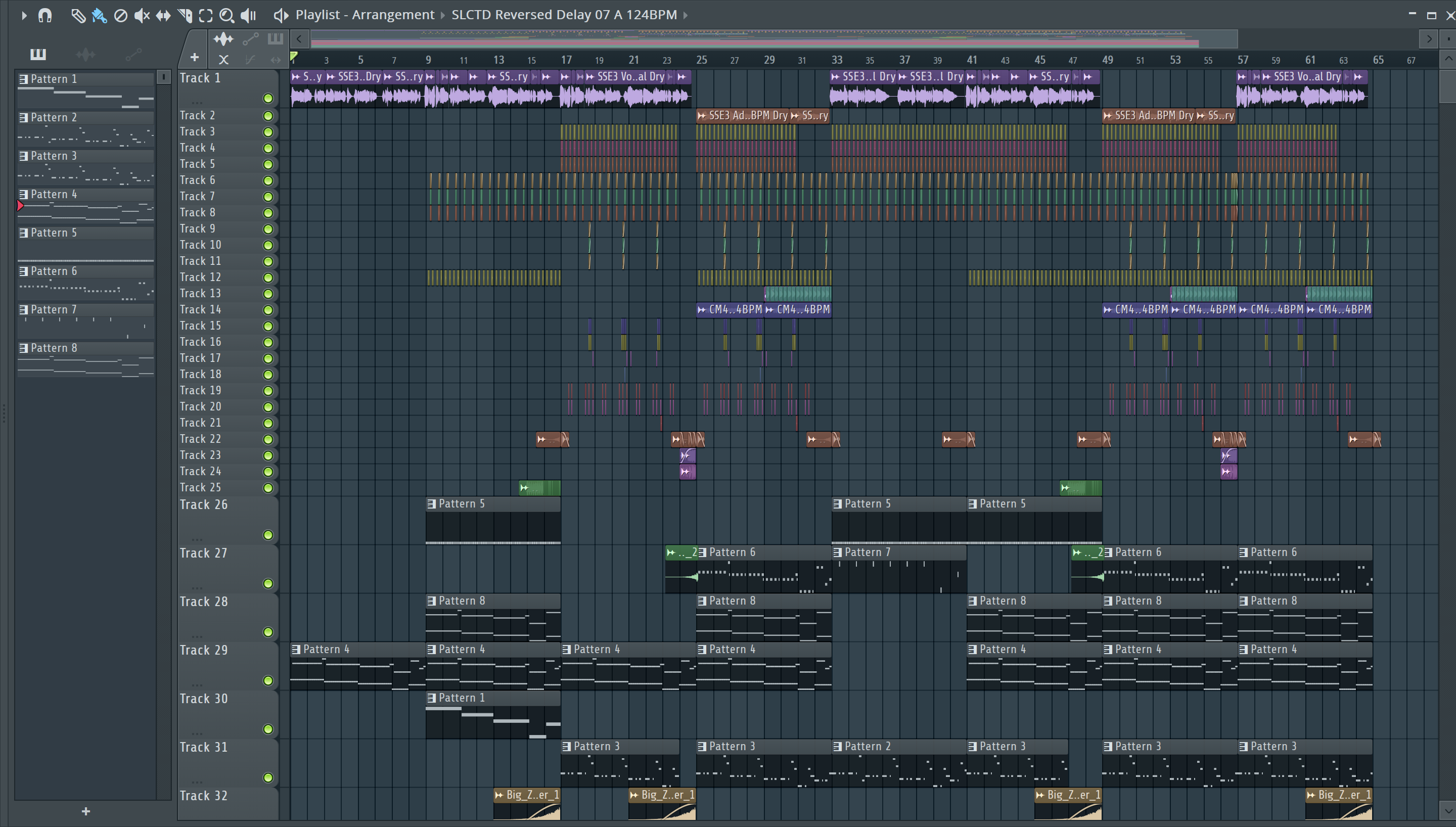Select Pattern 1 in the picker list
This screenshot has height=827, width=1456.
click(85, 90)
